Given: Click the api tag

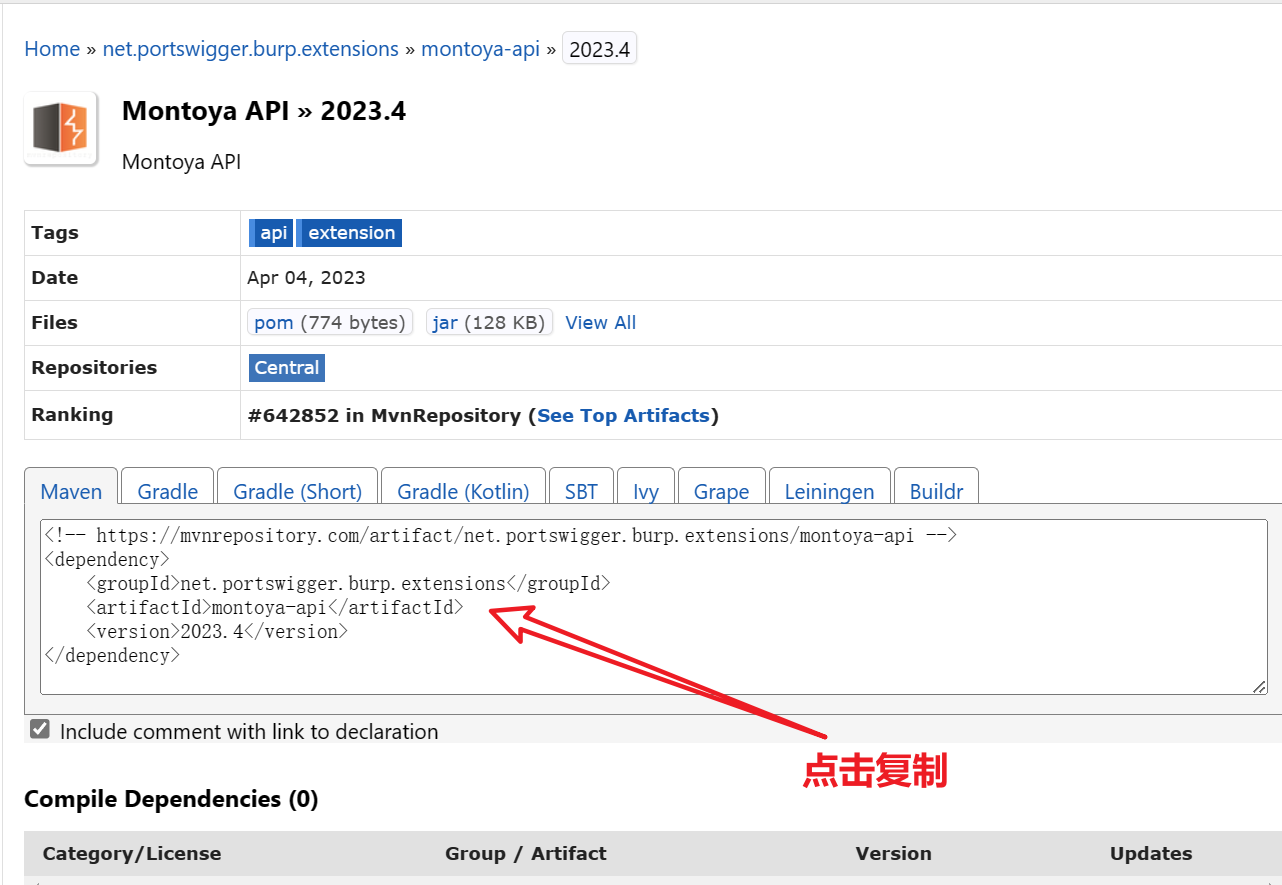Looking at the screenshot, I should click(272, 233).
